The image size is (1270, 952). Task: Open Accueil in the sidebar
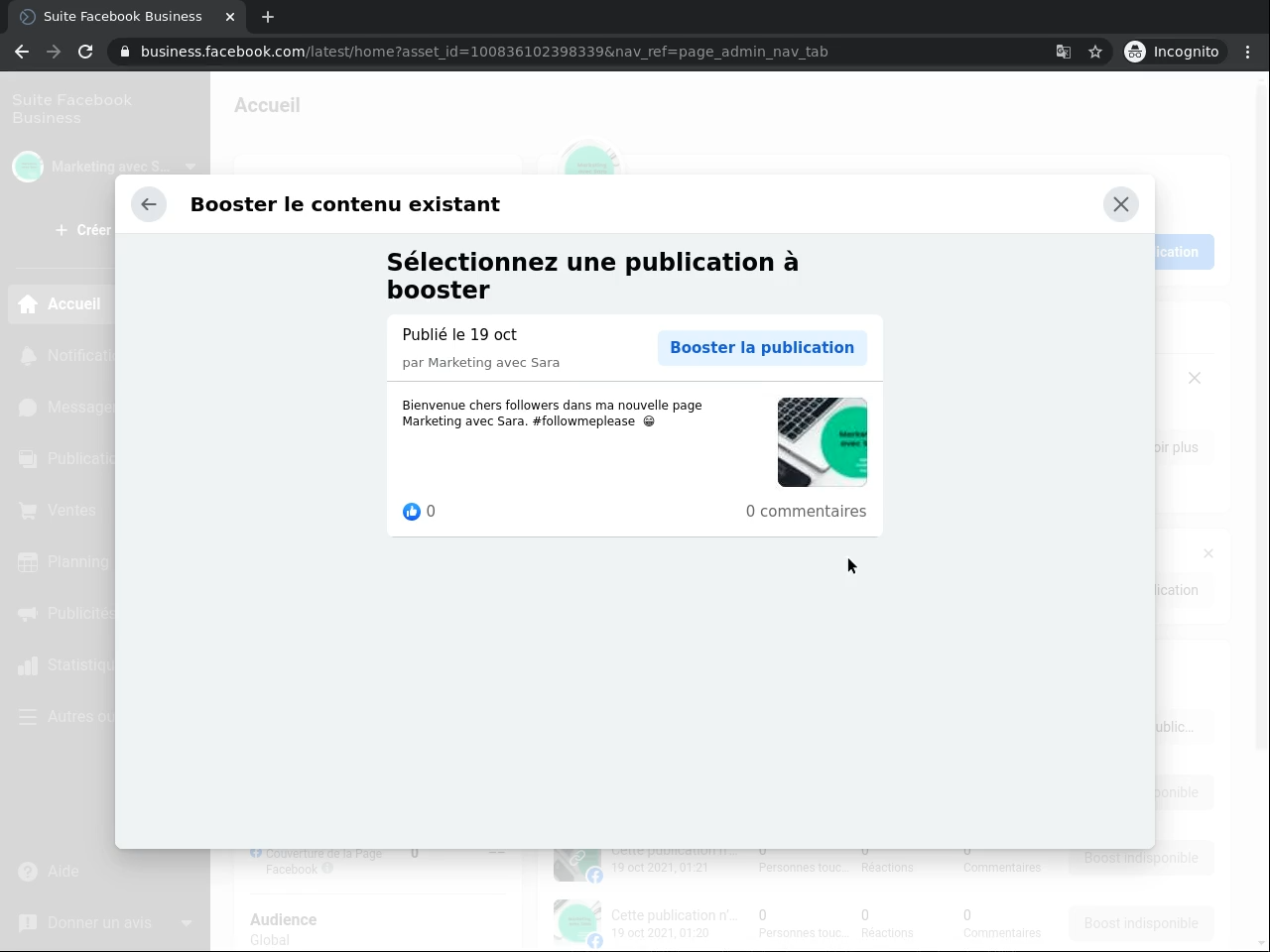click(x=60, y=304)
